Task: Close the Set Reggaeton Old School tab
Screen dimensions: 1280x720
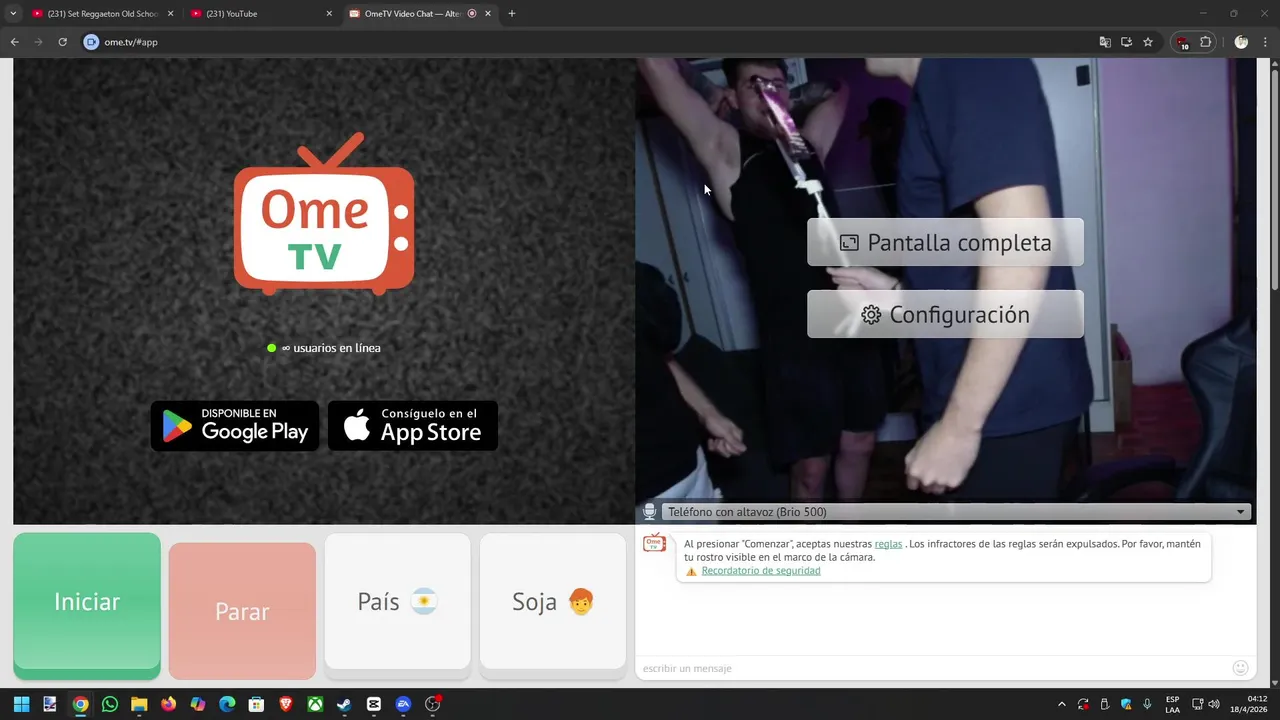Action: point(171,14)
